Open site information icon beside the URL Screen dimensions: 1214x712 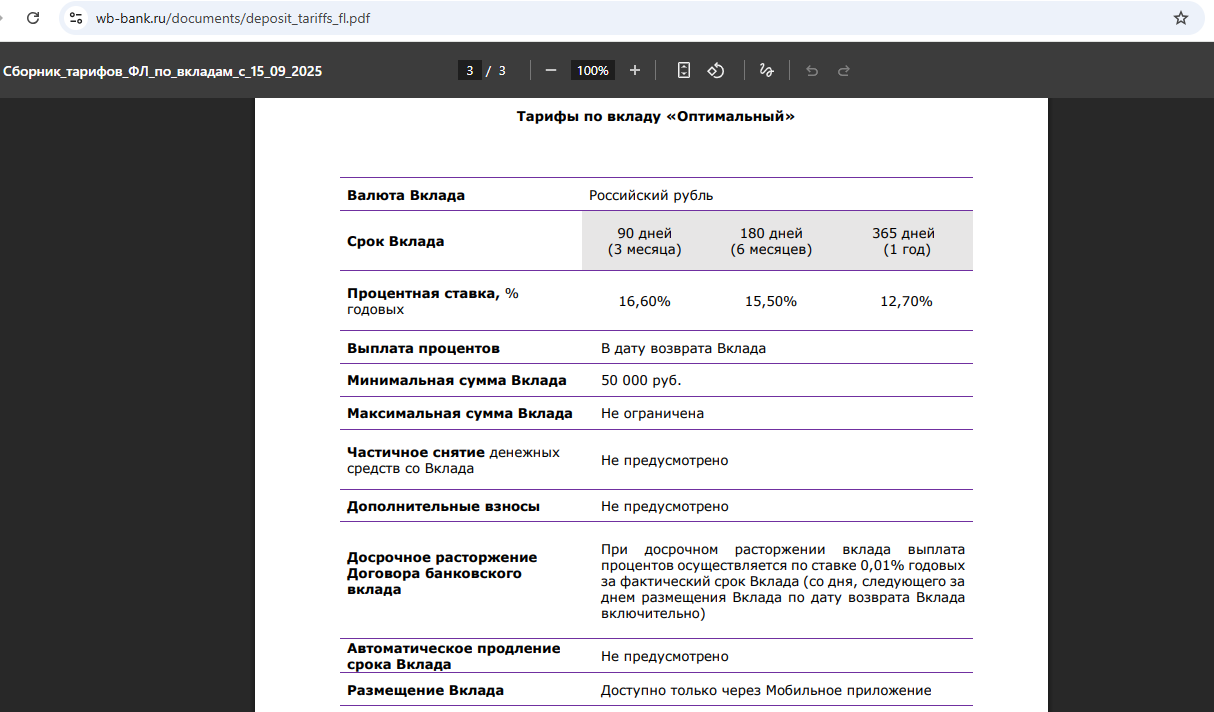[x=76, y=18]
